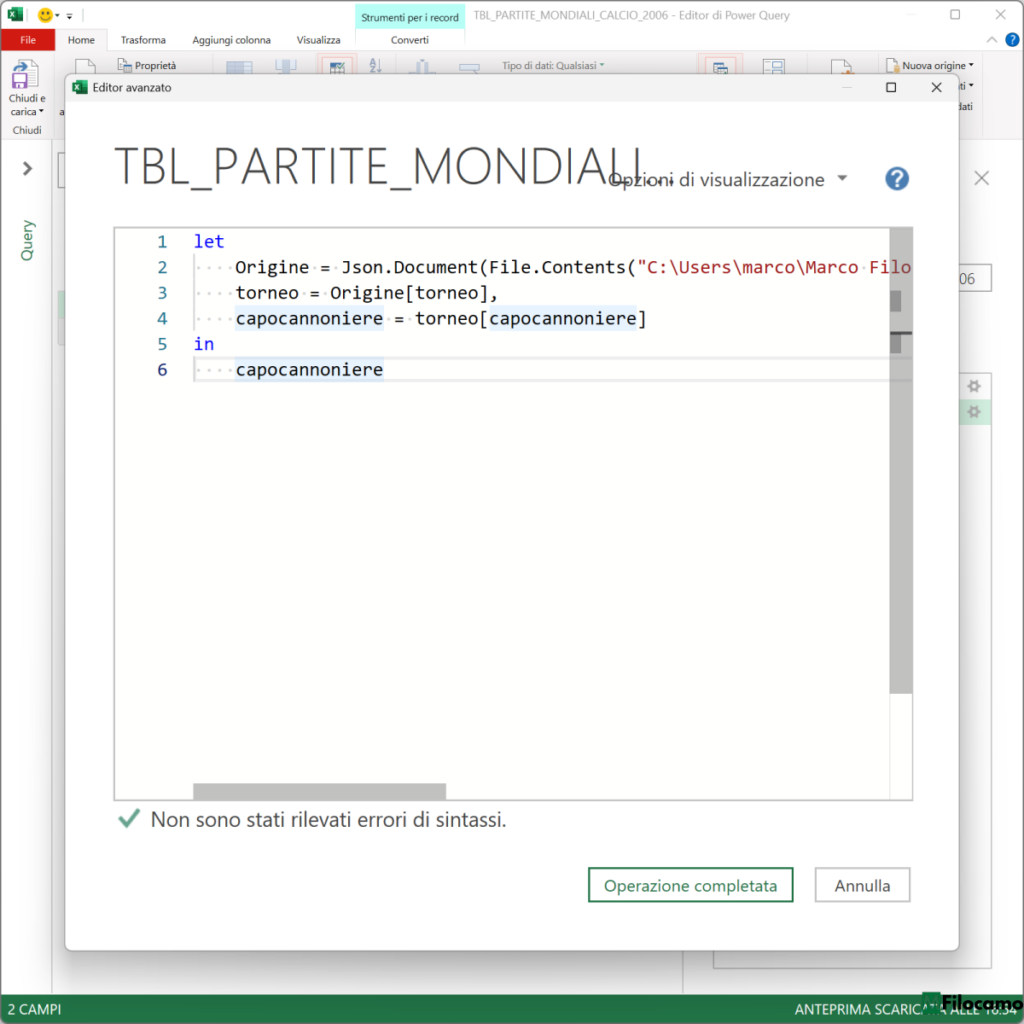The width and height of the screenshot is (1024, 1024).
Task: Click the Chiudi e carica icon
Action: (24, 74)
